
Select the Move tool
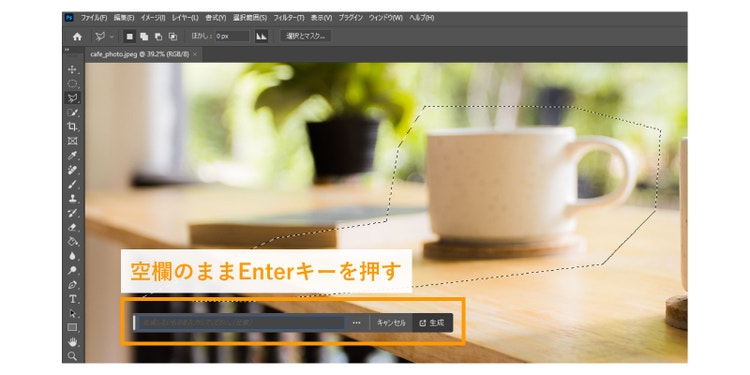pos(72,69)
